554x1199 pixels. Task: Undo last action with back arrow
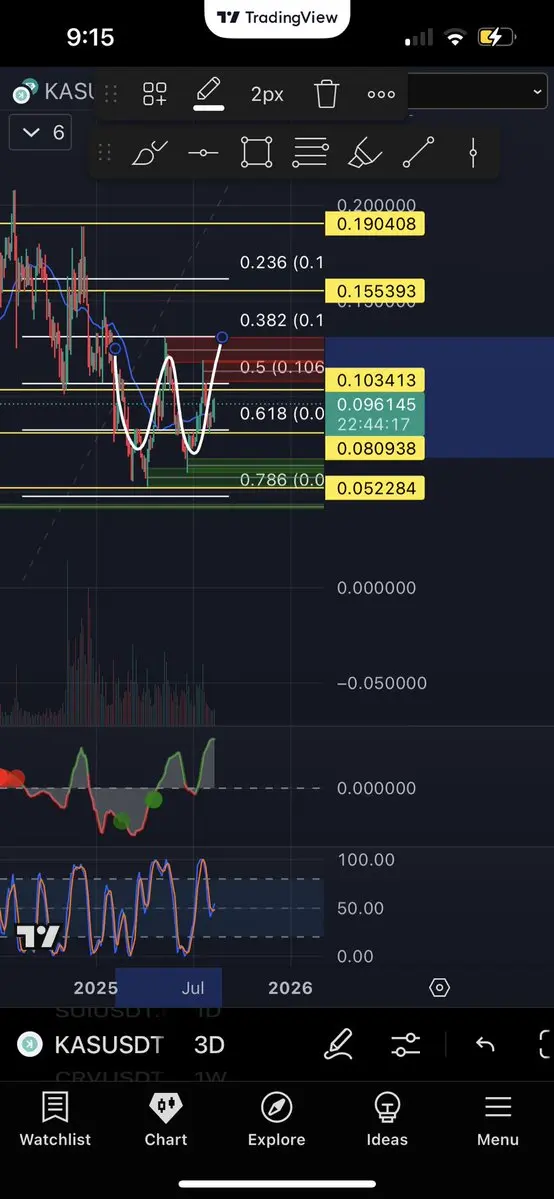tap(485, 1045)
